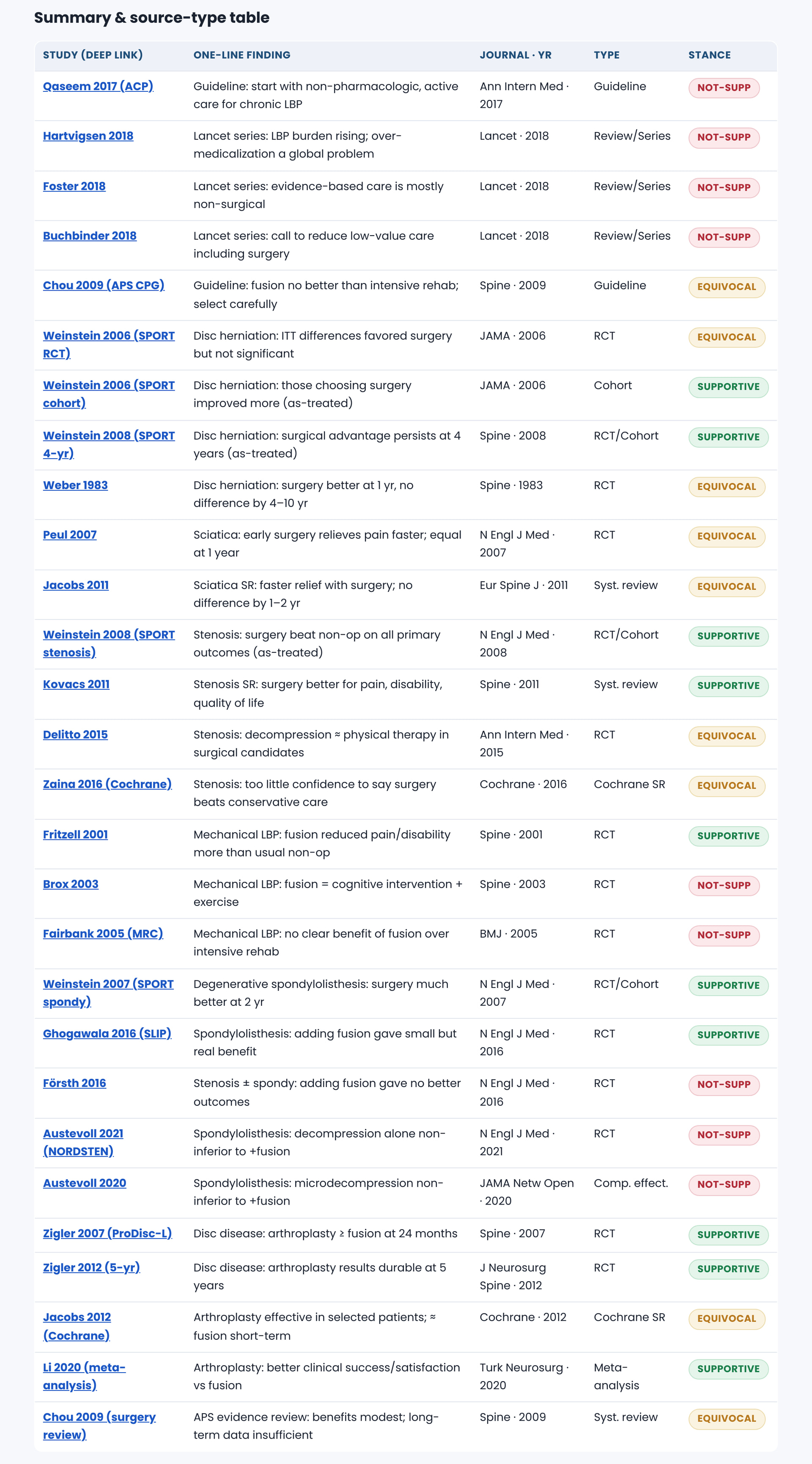Image resolution: width=812 pixels, height=1464 pixels.
Task: Open the Brox 2003 study link
Action: [71, 884]
